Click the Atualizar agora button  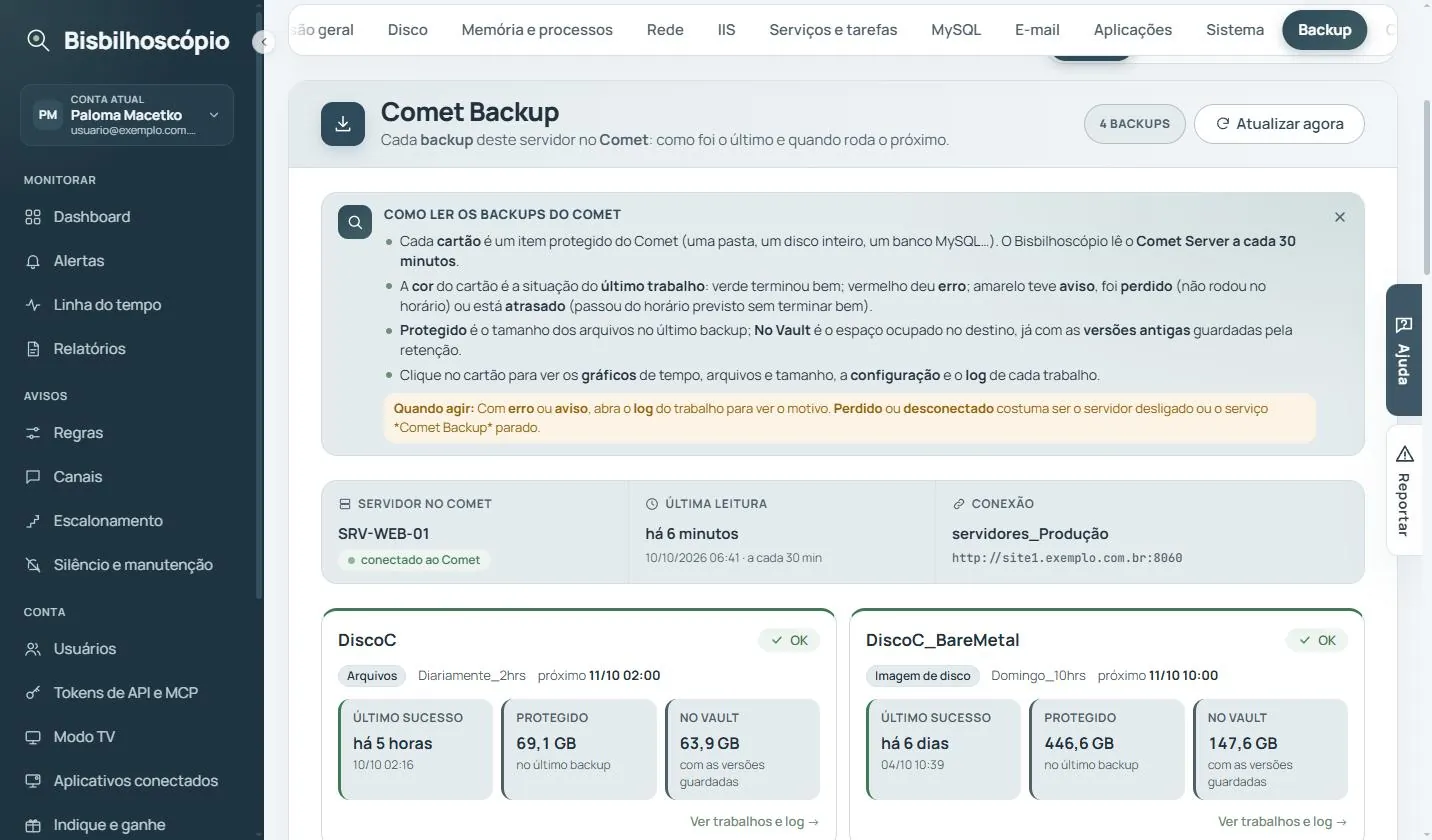click(x=1279, y=124)
